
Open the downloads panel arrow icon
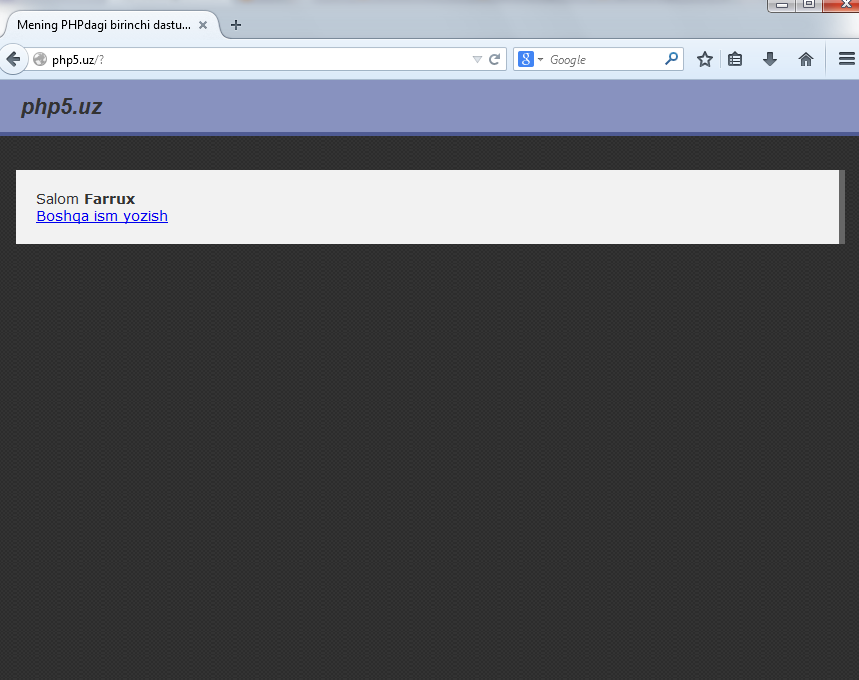pos(769,59)
